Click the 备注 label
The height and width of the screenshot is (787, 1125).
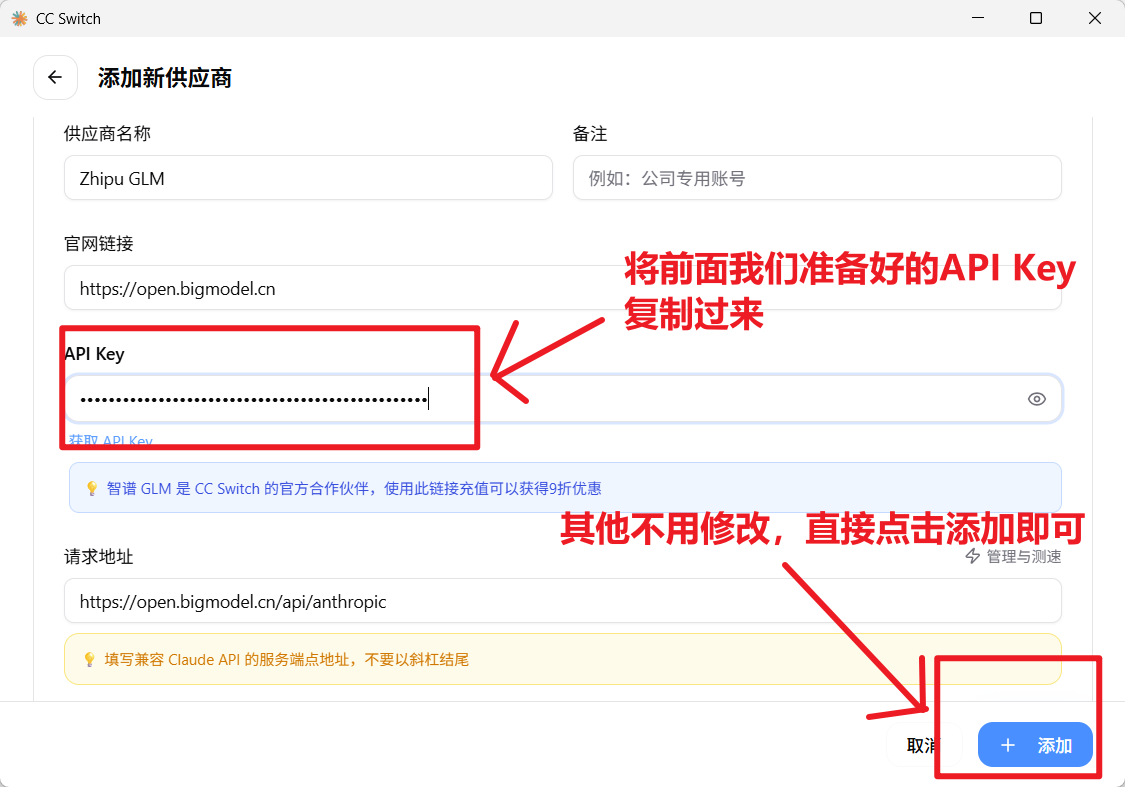(x=590, y=133)
